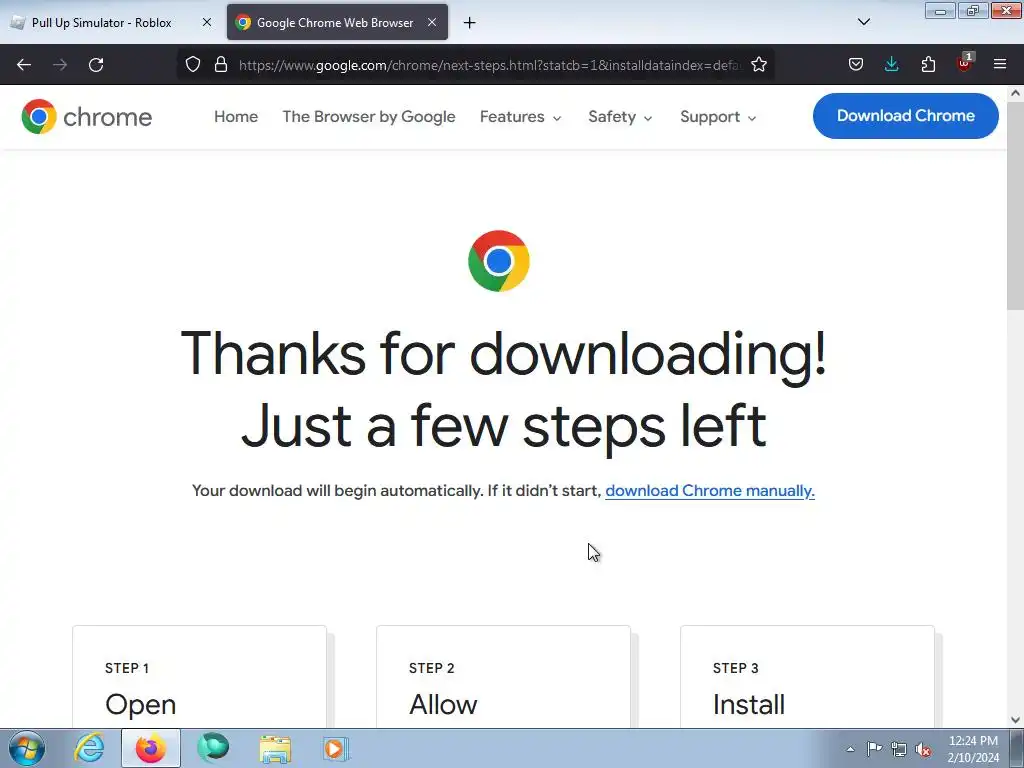Open The Browser by Google page
1024x768 pixels.
pos(369,117)
